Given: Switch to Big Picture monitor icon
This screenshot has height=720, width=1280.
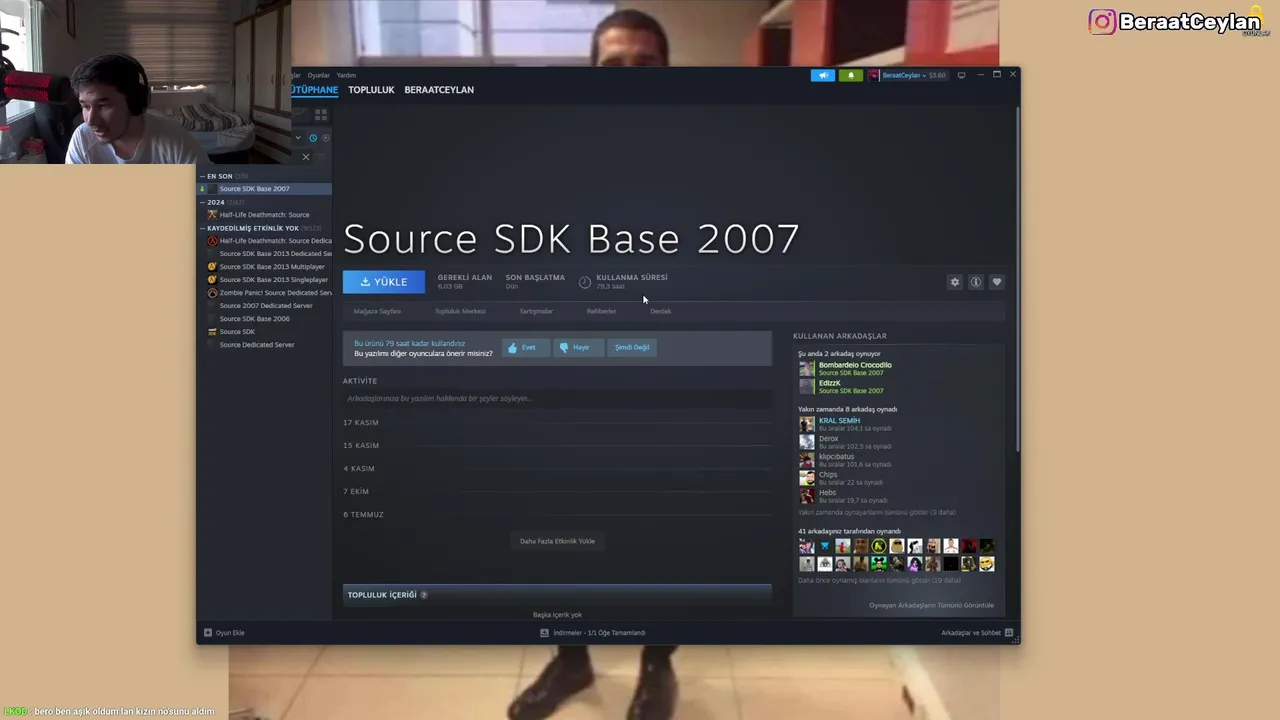Looking at the screenshot, I should (961, 75).
